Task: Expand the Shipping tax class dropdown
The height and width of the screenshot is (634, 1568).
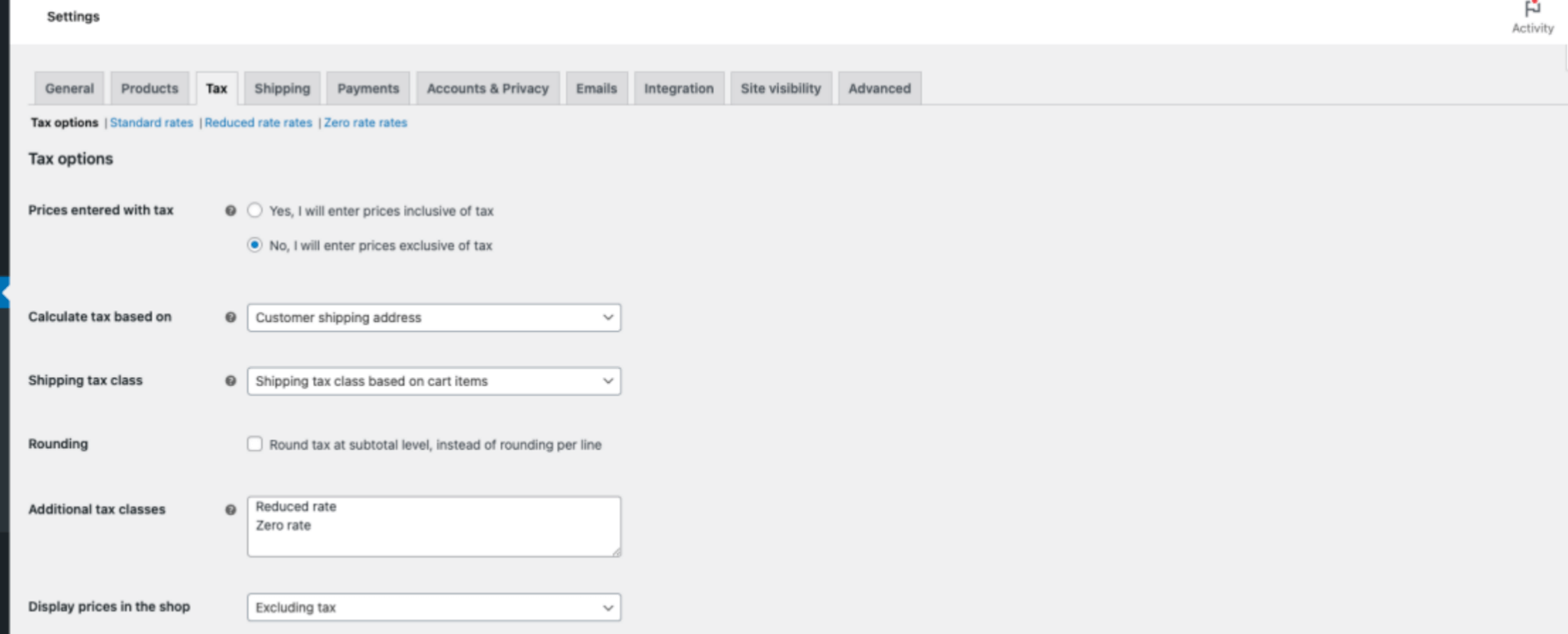Action: click(x=434, y=381)
